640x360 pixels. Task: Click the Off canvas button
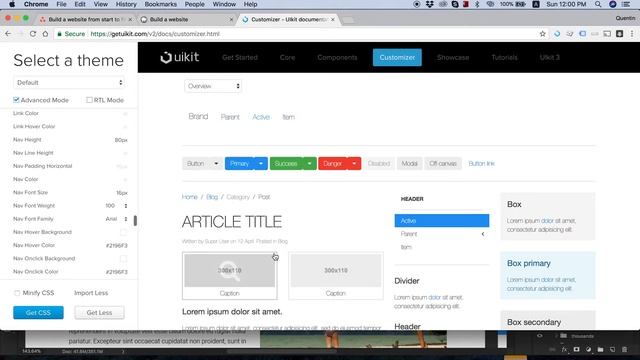(443, 164)
